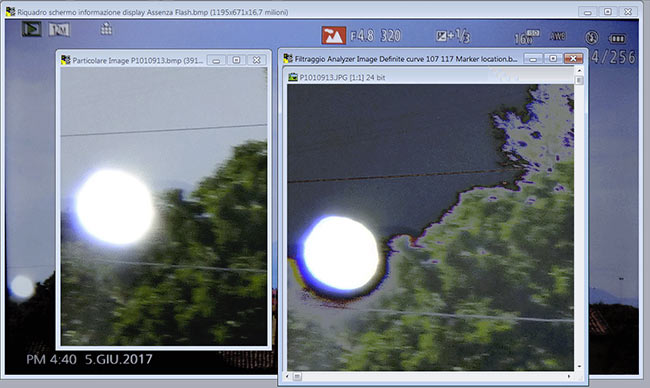Click the Particolare Image window title icon
The height and width of the screenshot is (388, 650).
click(65, 60)
